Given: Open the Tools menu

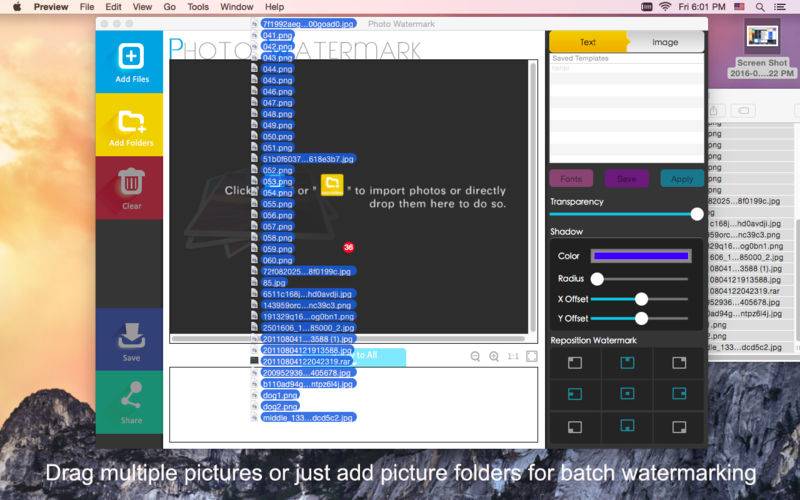Looking at the screenshot, I should [198, 7].
